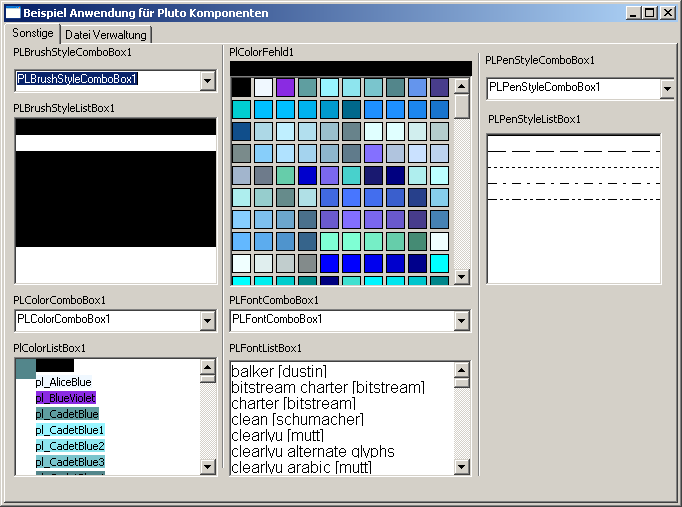Click the down arrow of the color grid scrollbar
The image size is (682, 507).
coord(461,277)
